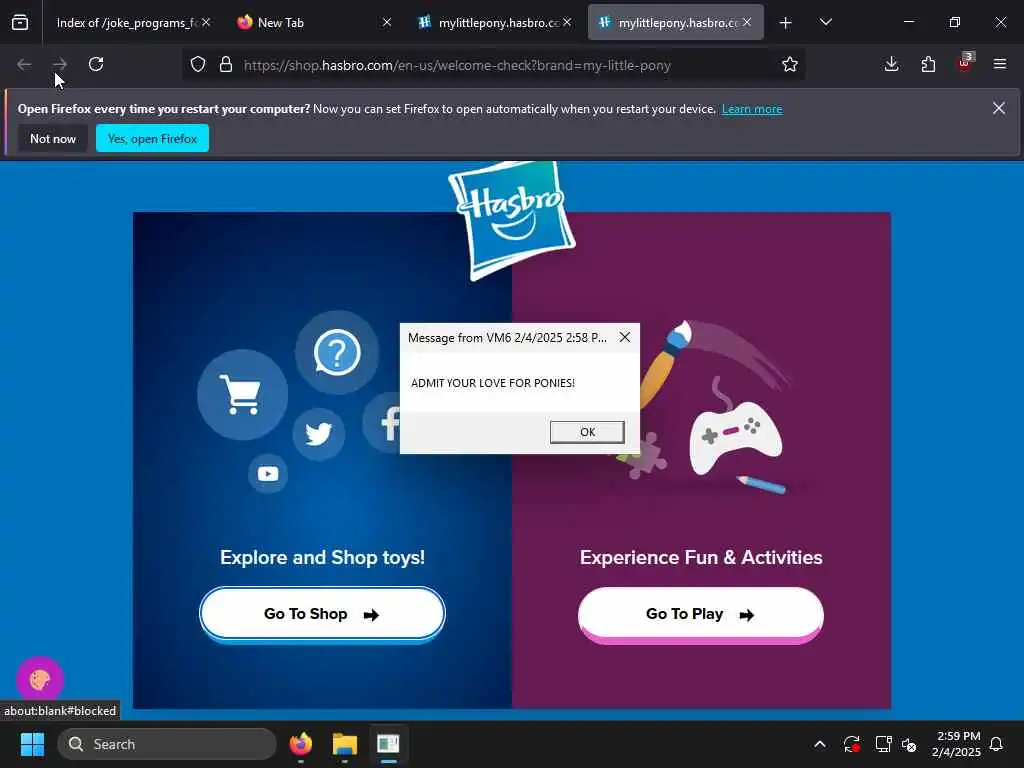Click the Explore and Shop toys! heading
The width and height of the screenshot is (1024, 768).
tap(323, 557)
